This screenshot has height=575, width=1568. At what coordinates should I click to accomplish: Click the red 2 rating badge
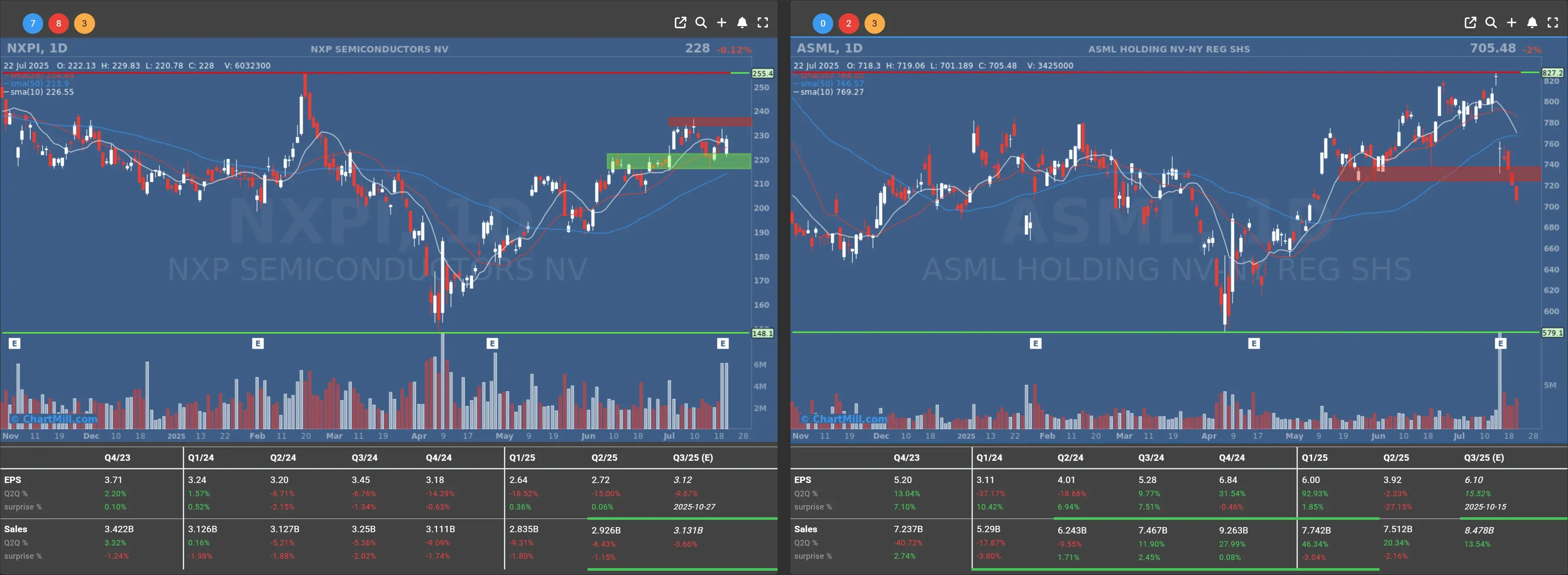849,24
